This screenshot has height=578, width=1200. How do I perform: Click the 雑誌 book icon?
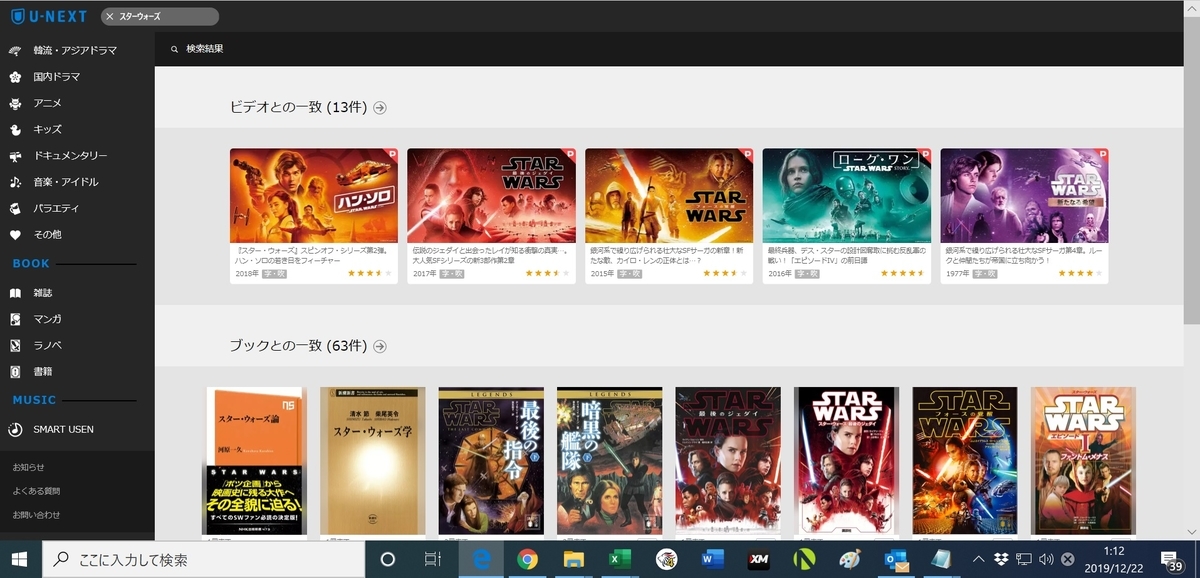pyautogui.click(x=15, y=293)
